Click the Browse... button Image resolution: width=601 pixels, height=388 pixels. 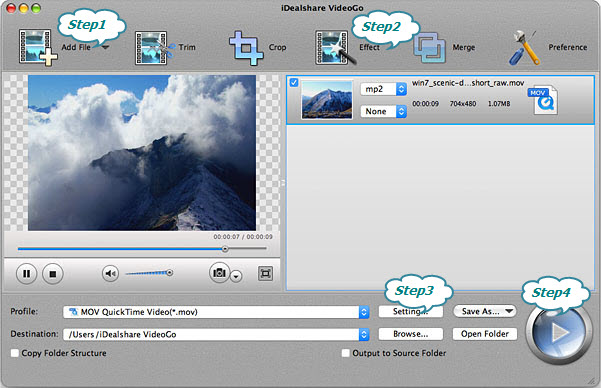pos(411,334)
